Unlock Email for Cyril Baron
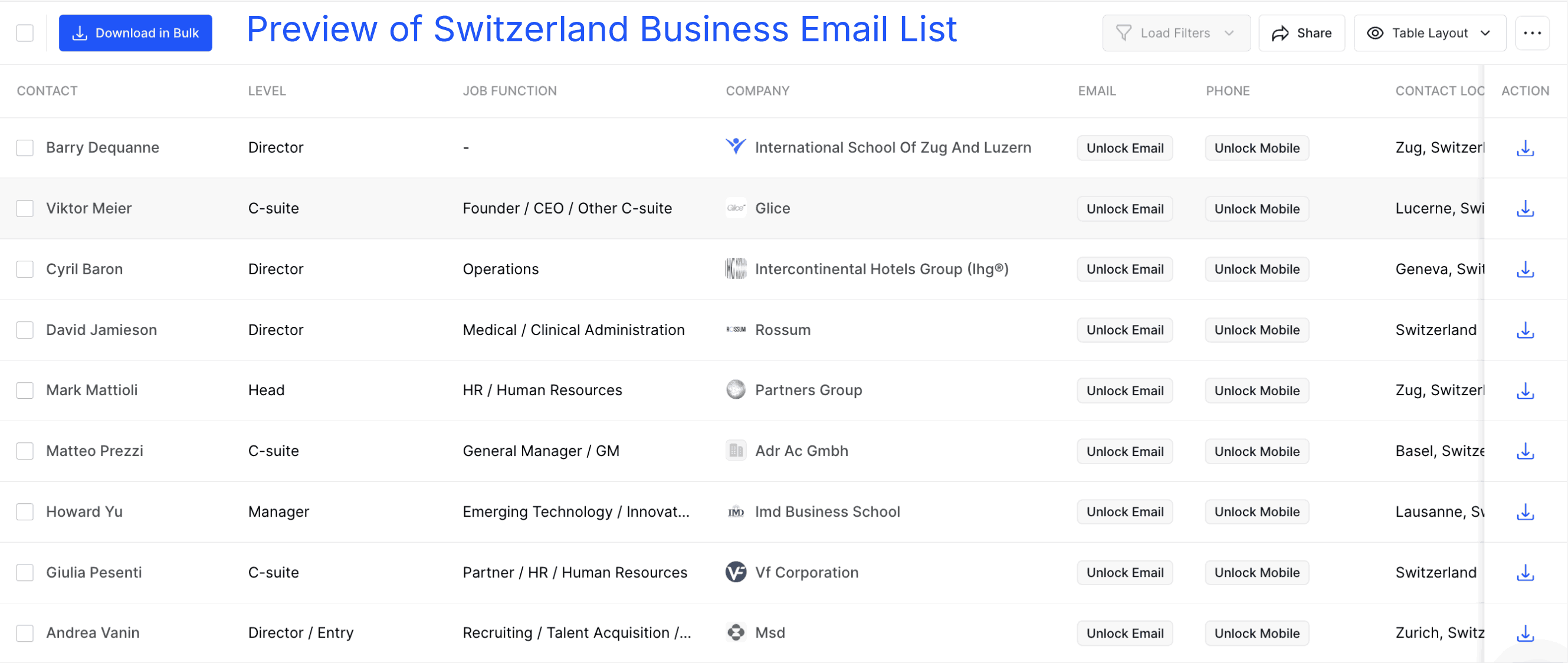The image size is (1568, 663). (1124, 268)
